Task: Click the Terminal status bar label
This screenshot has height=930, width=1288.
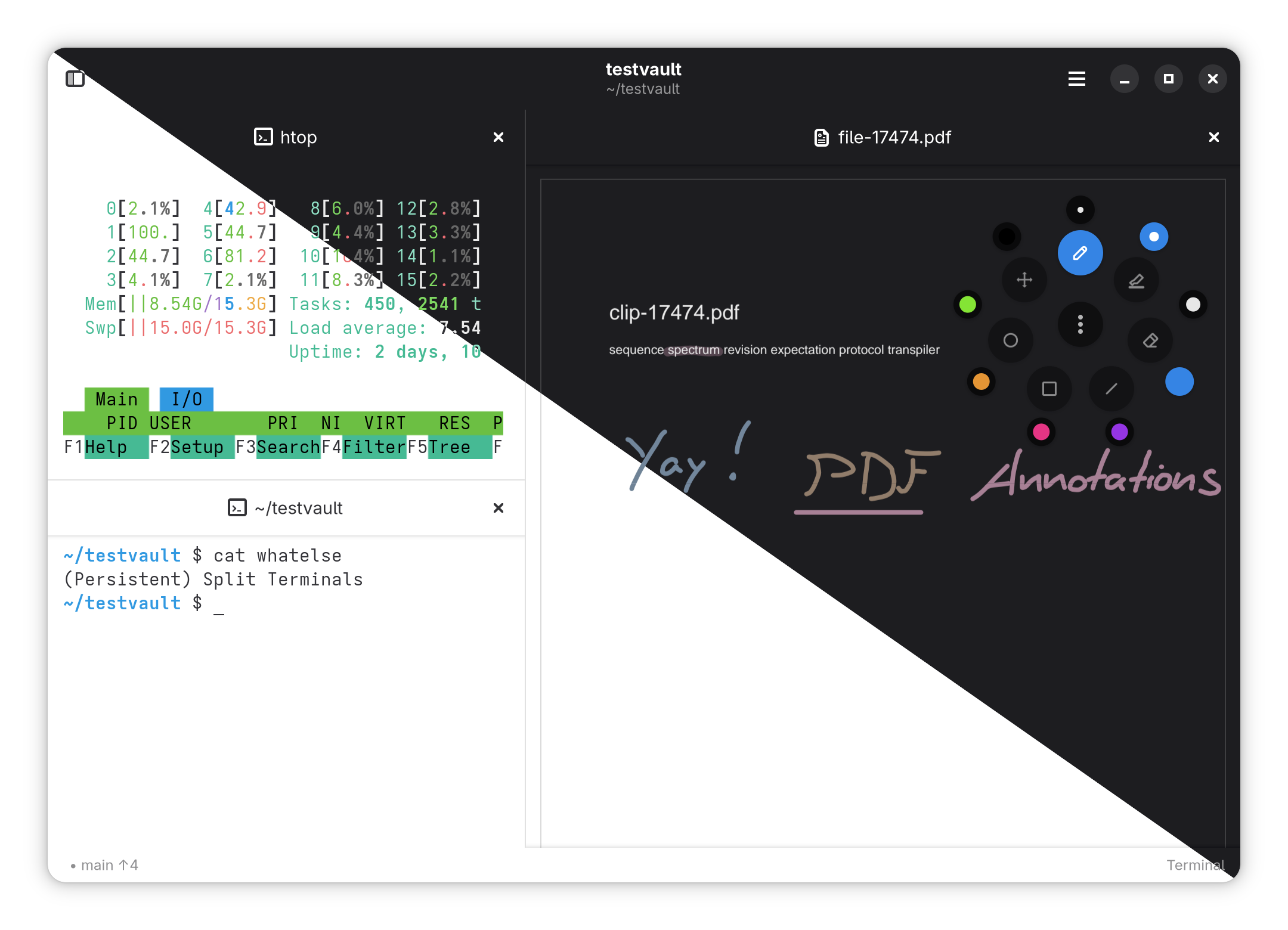Action: [x=1195, y=865]
